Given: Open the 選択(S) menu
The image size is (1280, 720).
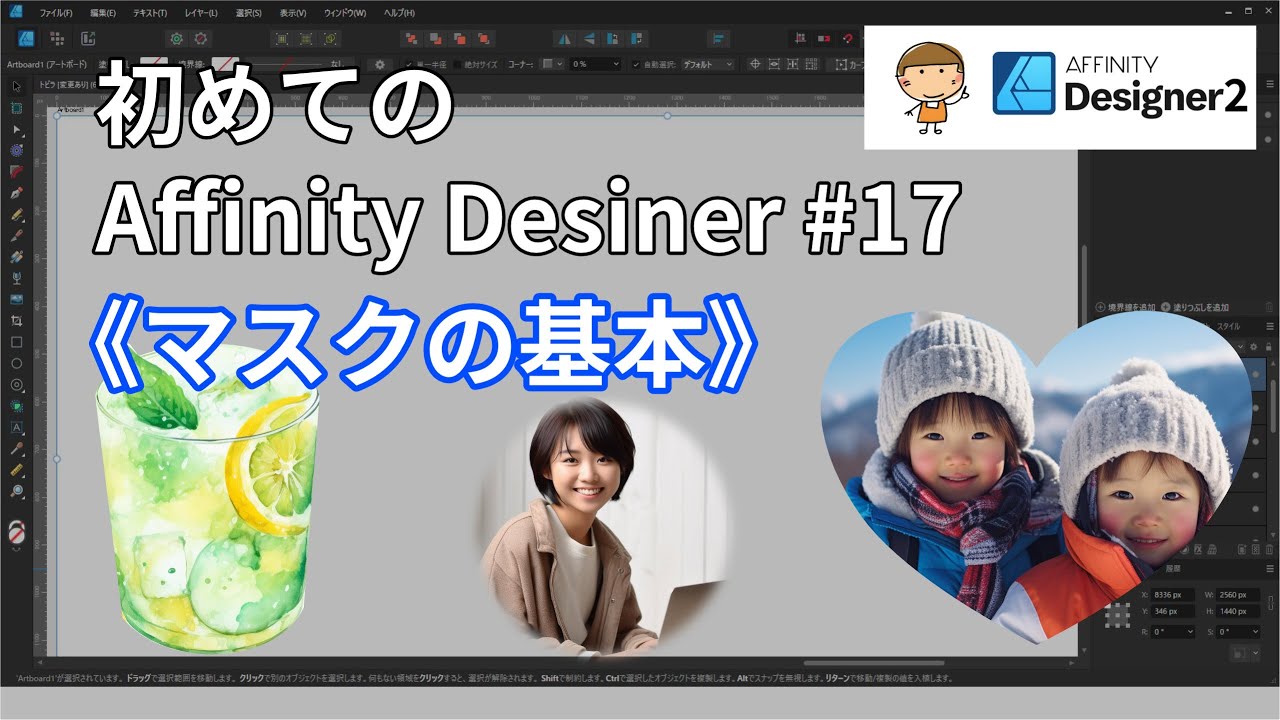Looking at the screenshot, I should (x=248, y=13).
